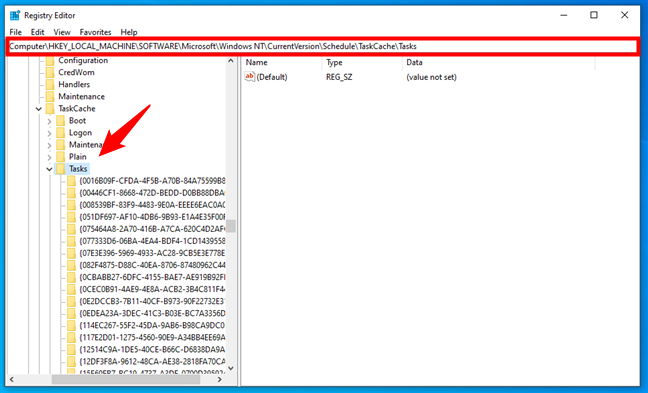
Task: Click the tree scroll right arrow
Action: click(x=219, y=379)
